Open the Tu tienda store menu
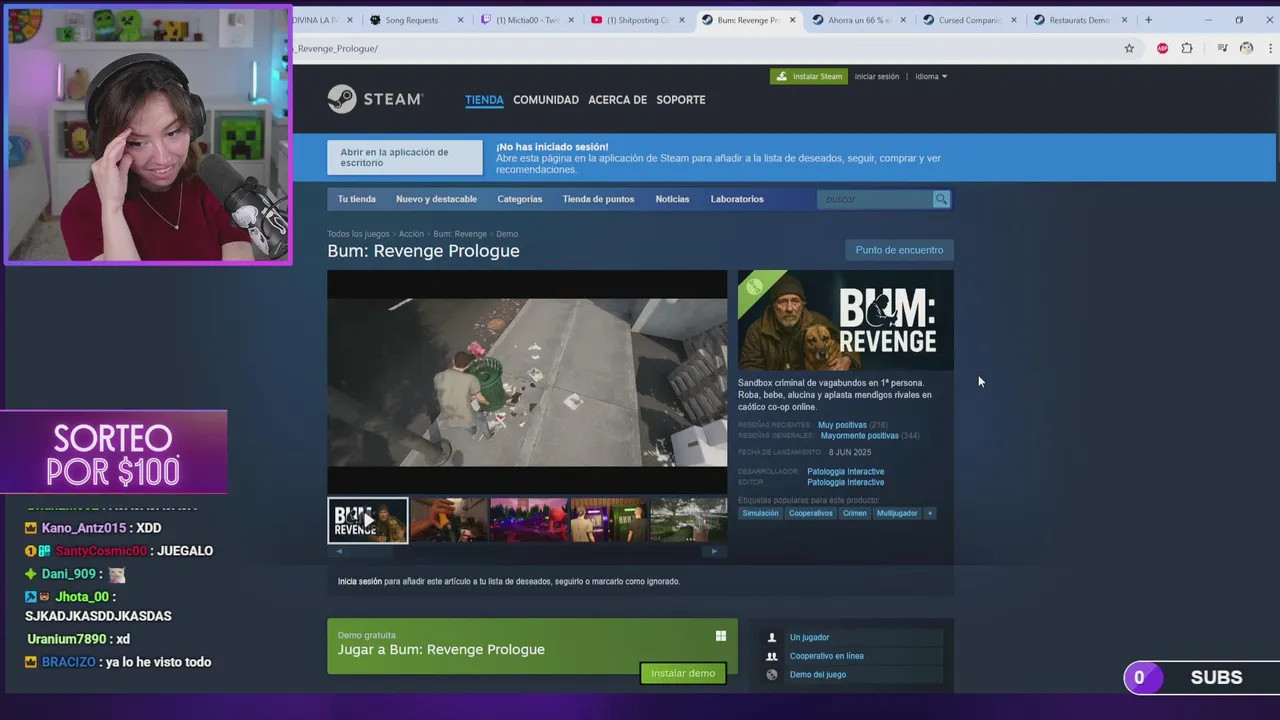This screenshot has height=720, width=1280. 357,199
